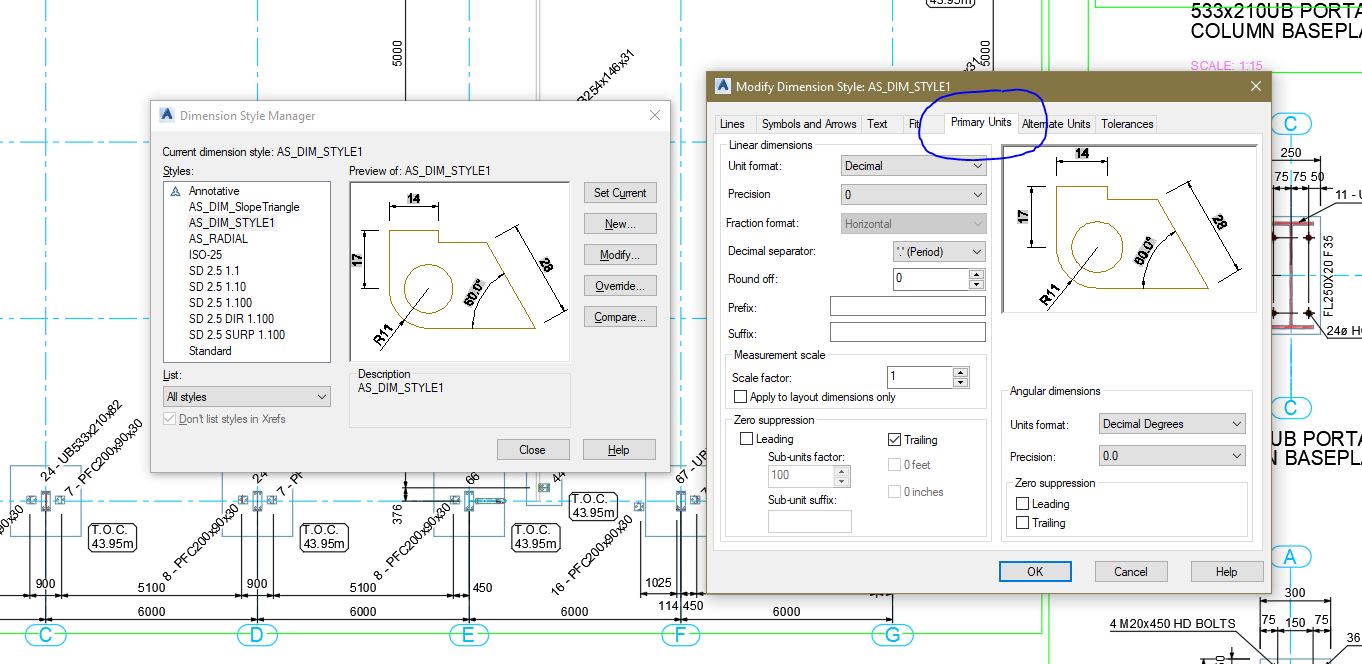The height and width of the screenshot is (664, 1362).
Task: Select Standard in the styles list
Action: point(210,351)
